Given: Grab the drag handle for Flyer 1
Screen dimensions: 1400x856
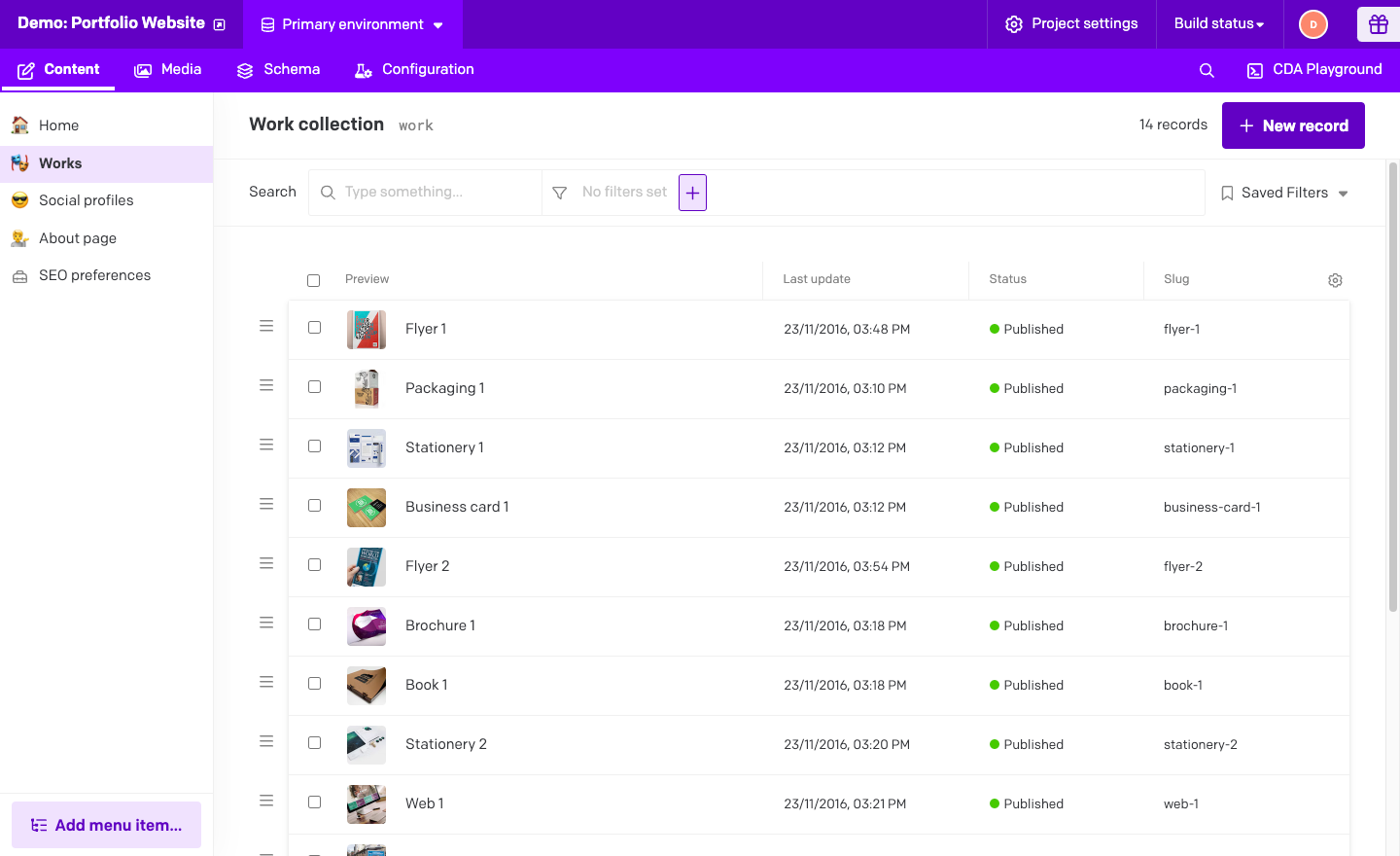Looking at the screenshot, I should tap(266, 326).
